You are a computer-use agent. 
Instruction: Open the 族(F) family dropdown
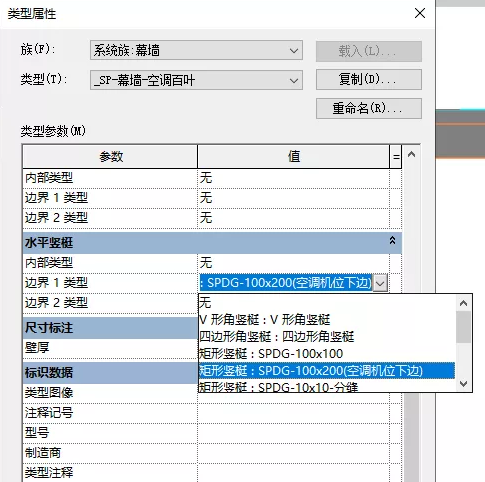click(196, 50)
